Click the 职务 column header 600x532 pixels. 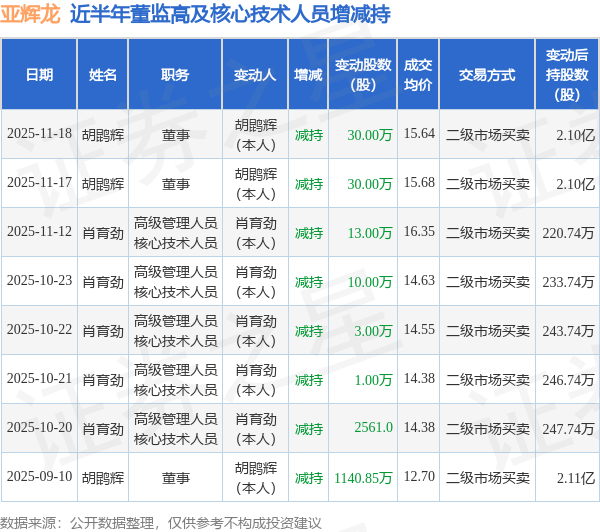click(175, 75)
